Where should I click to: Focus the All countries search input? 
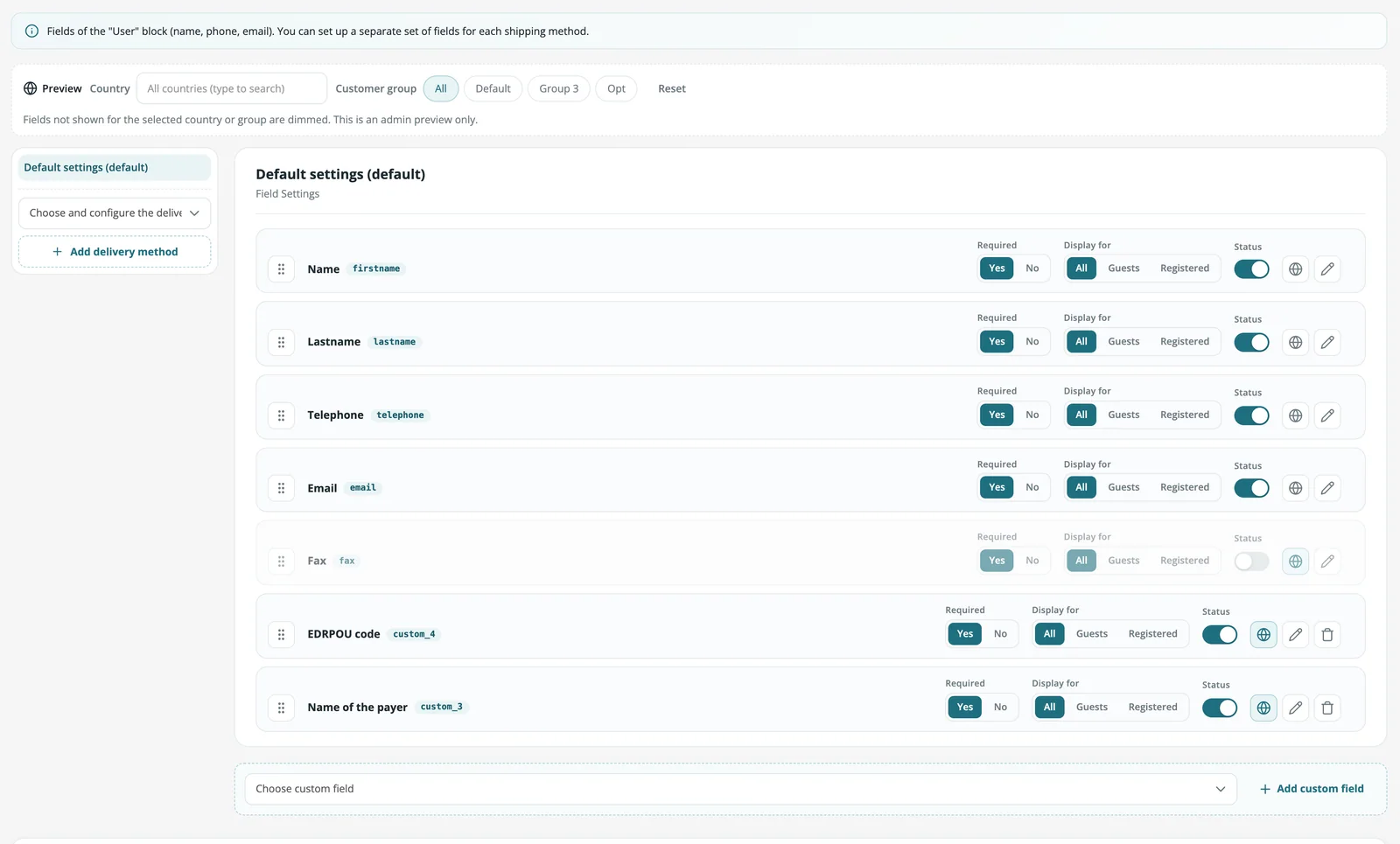[232, 89]
